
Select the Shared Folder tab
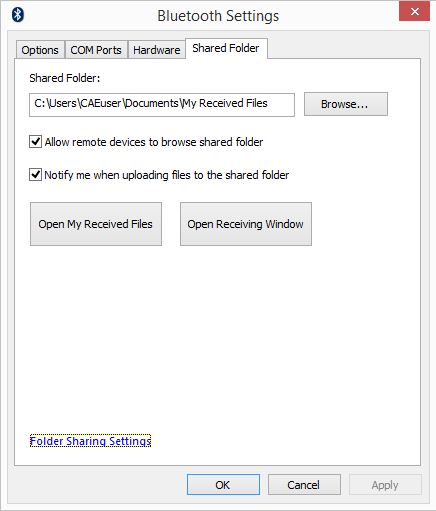pyautogui.click(x=226, y=48)
